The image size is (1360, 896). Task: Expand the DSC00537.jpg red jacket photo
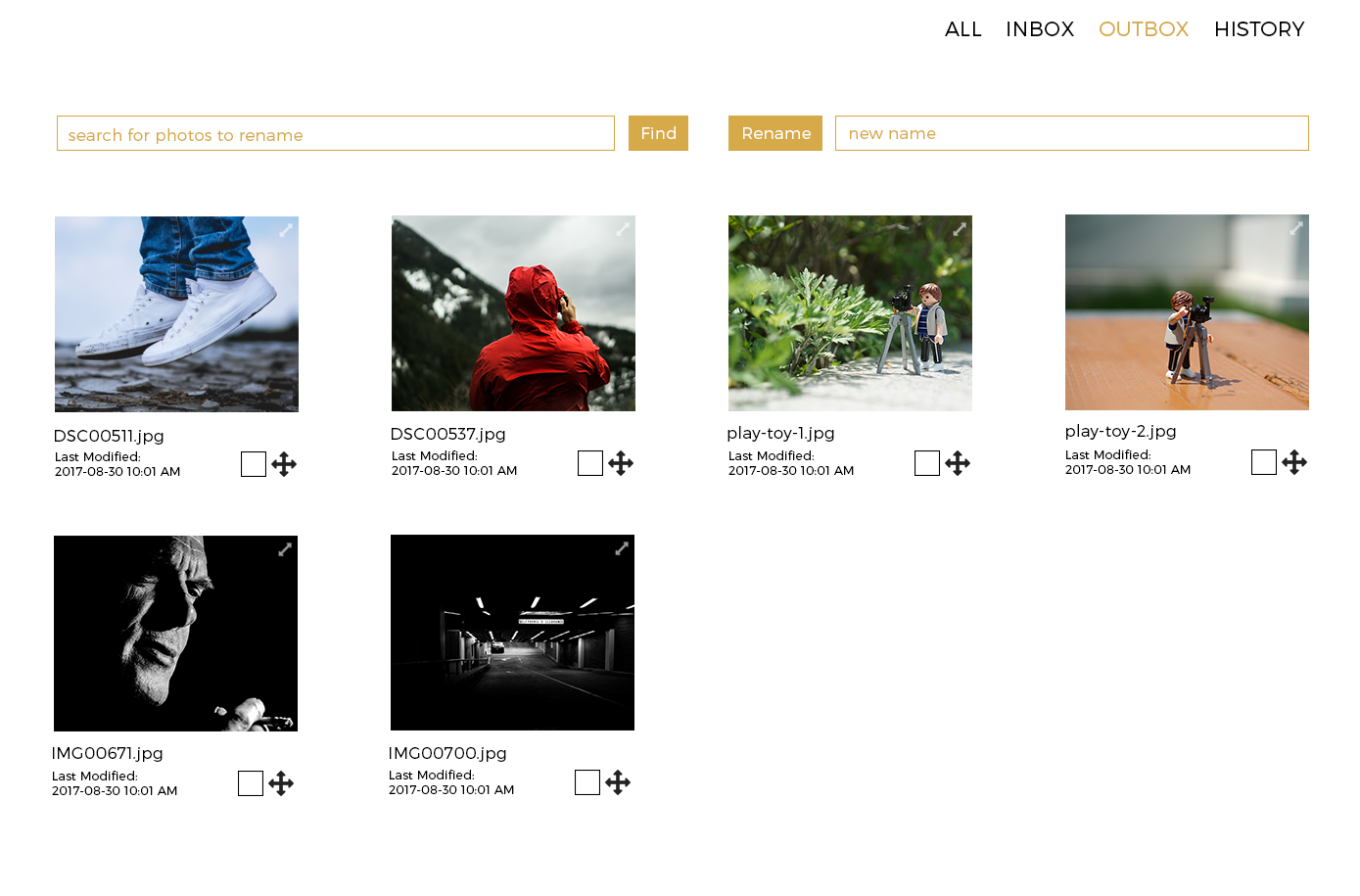pos(623,228)
